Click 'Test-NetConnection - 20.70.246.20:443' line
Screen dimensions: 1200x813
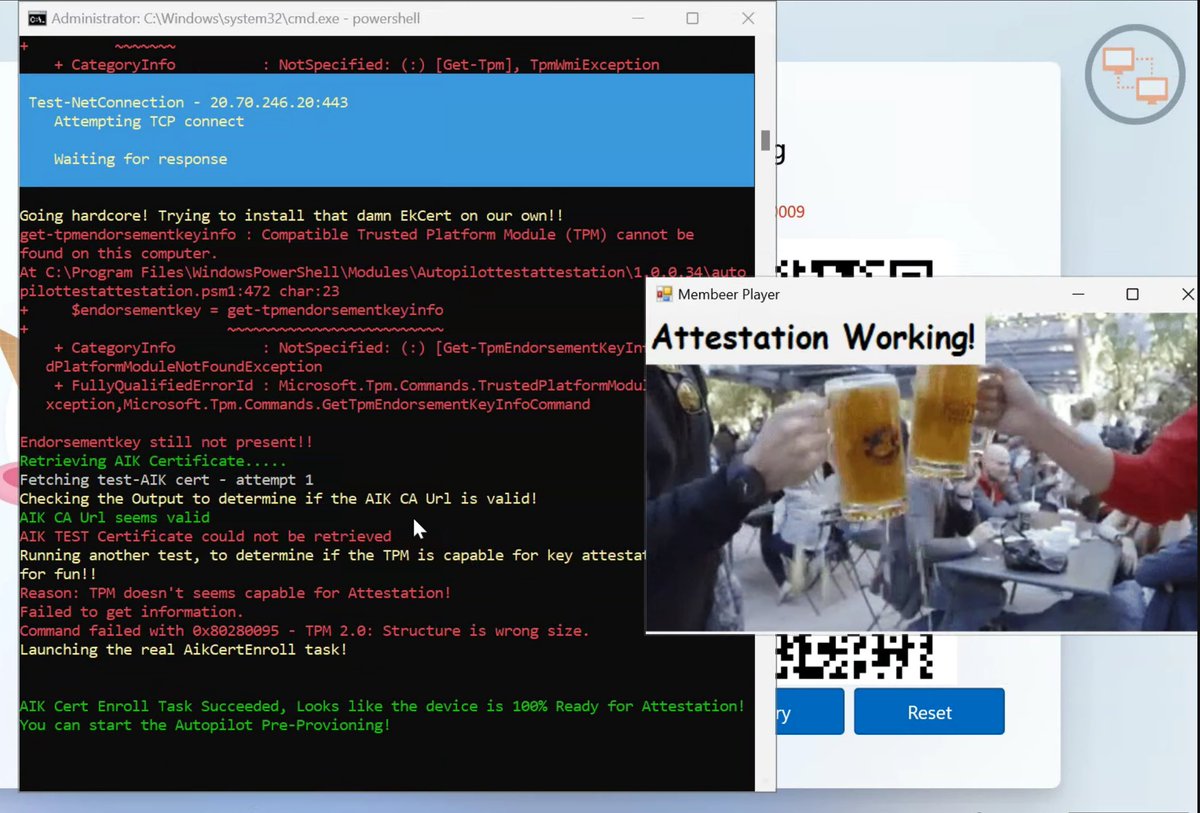pos(188,102)
